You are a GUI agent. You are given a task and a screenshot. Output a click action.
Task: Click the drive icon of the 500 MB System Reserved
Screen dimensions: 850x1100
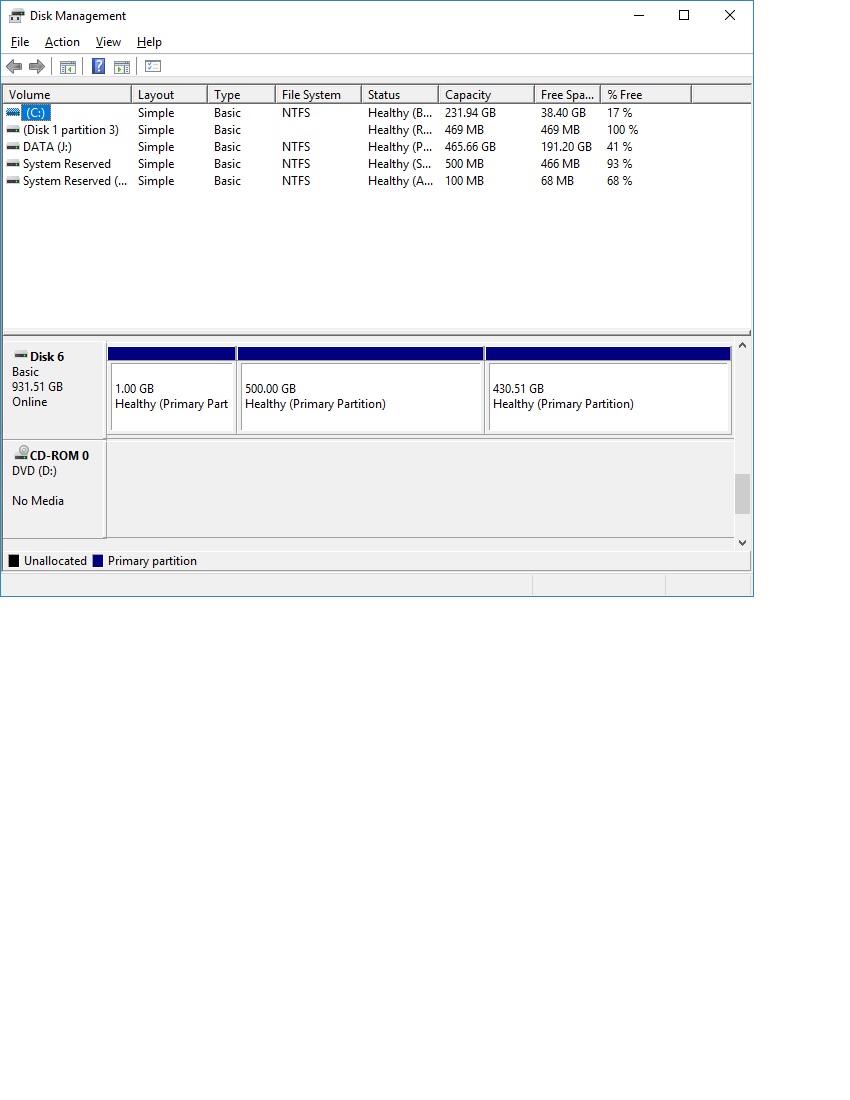point(13,163)
